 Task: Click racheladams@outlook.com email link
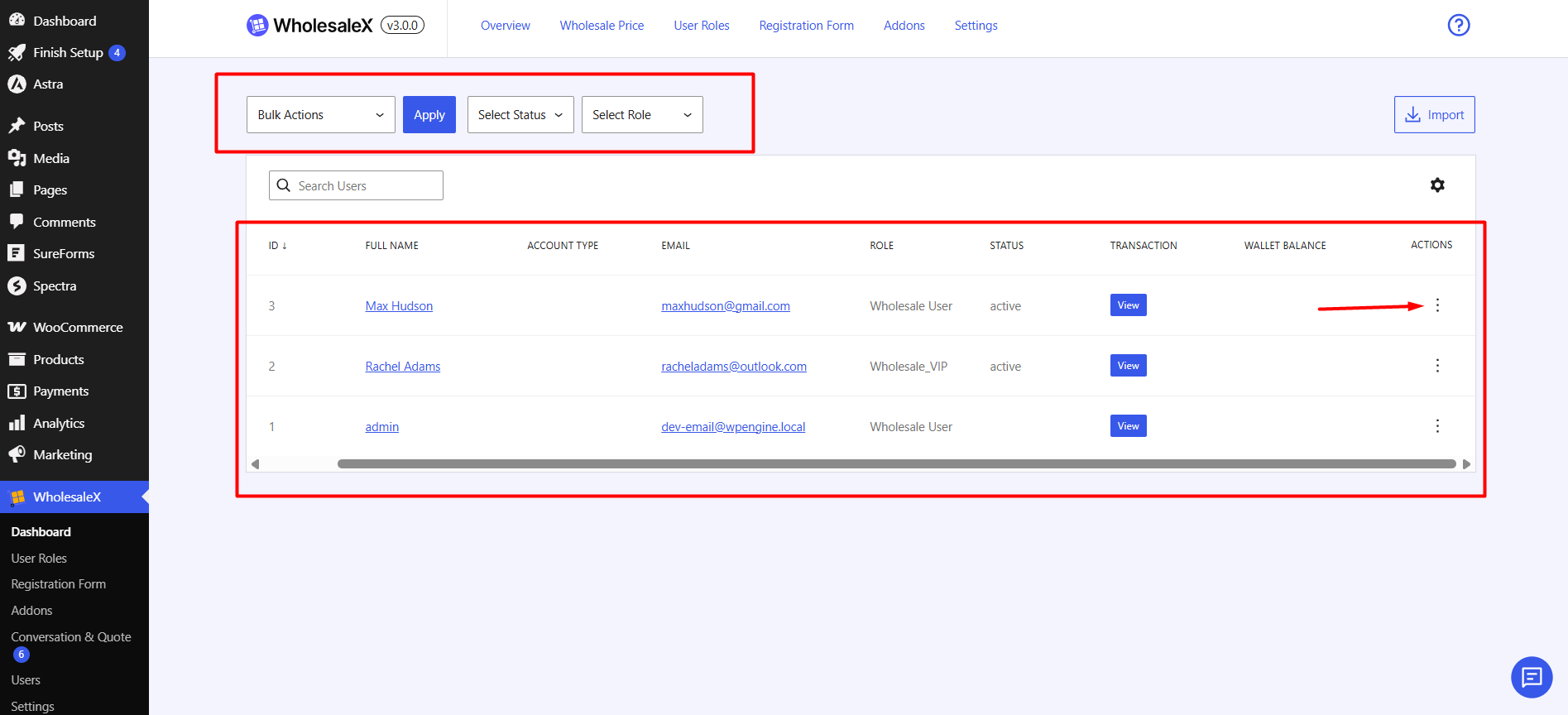pos(734,367)
